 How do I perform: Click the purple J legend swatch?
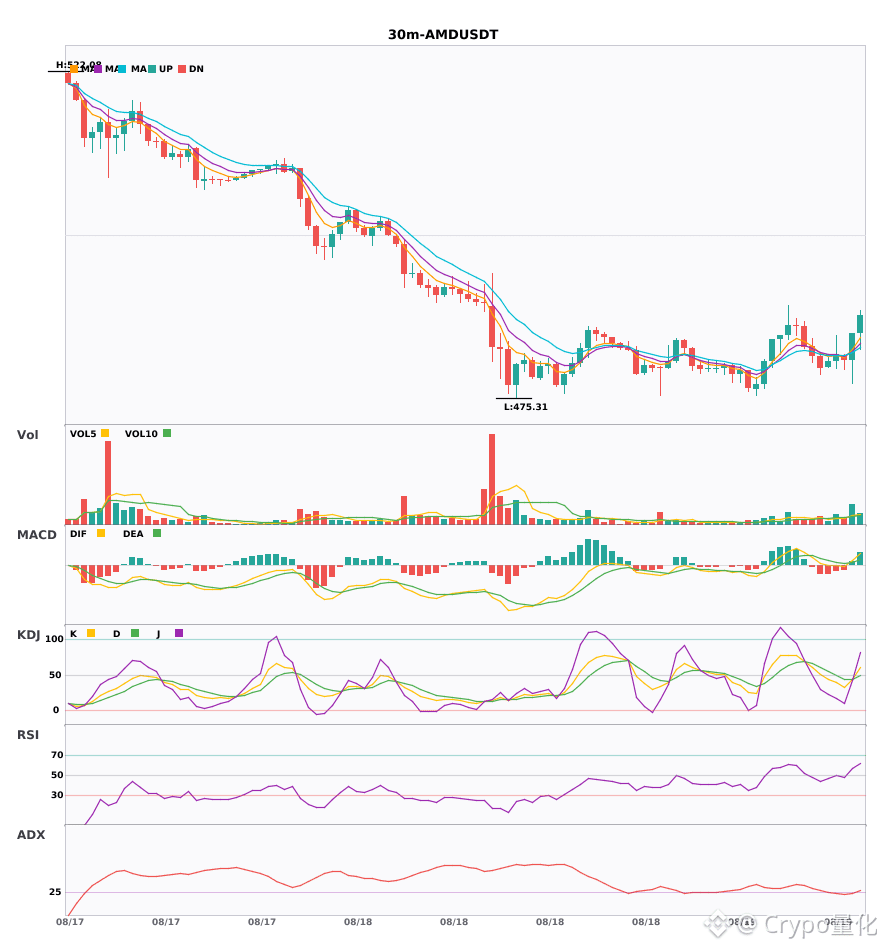point(179,633)
